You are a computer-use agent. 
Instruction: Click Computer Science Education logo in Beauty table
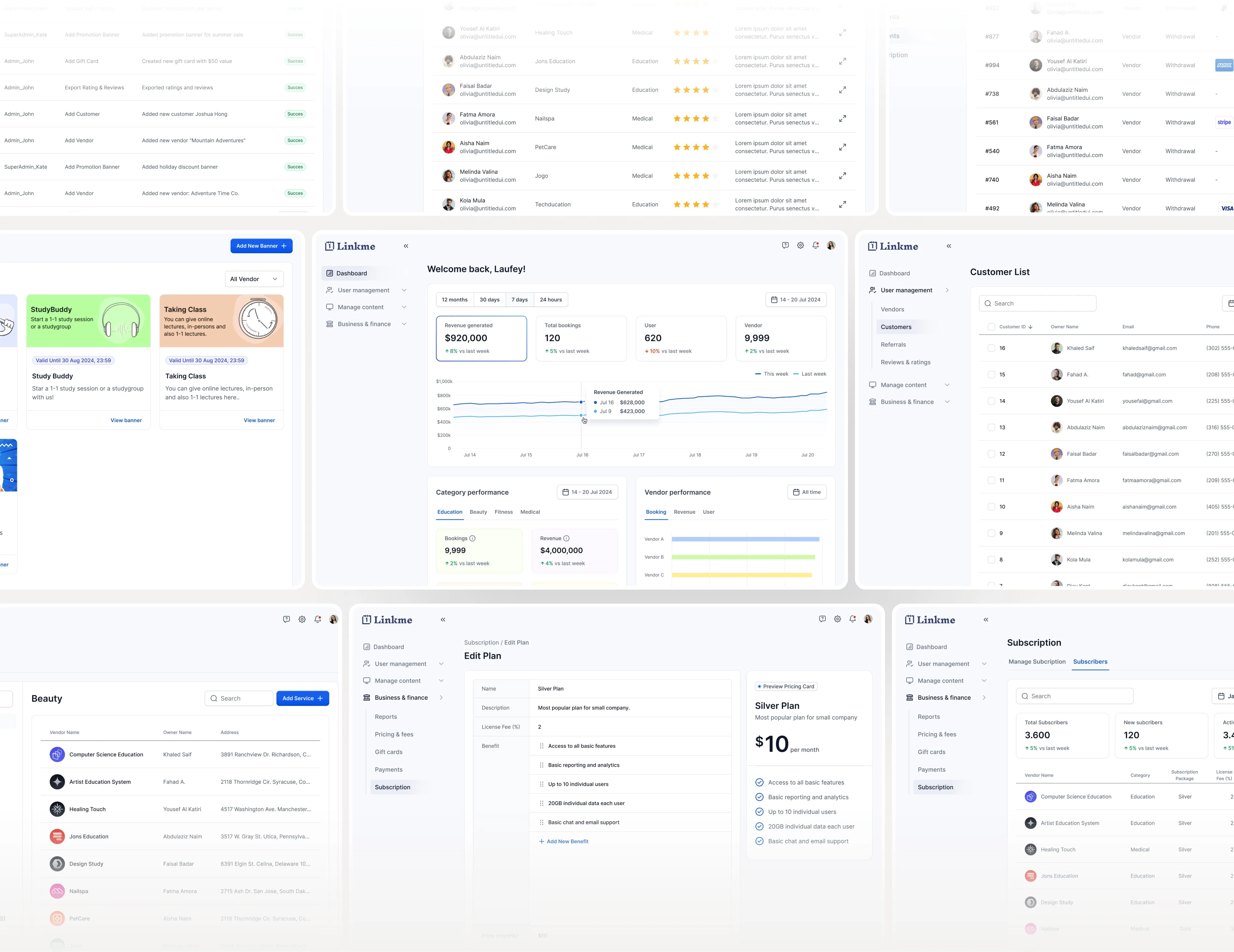[x=57, y=754]
